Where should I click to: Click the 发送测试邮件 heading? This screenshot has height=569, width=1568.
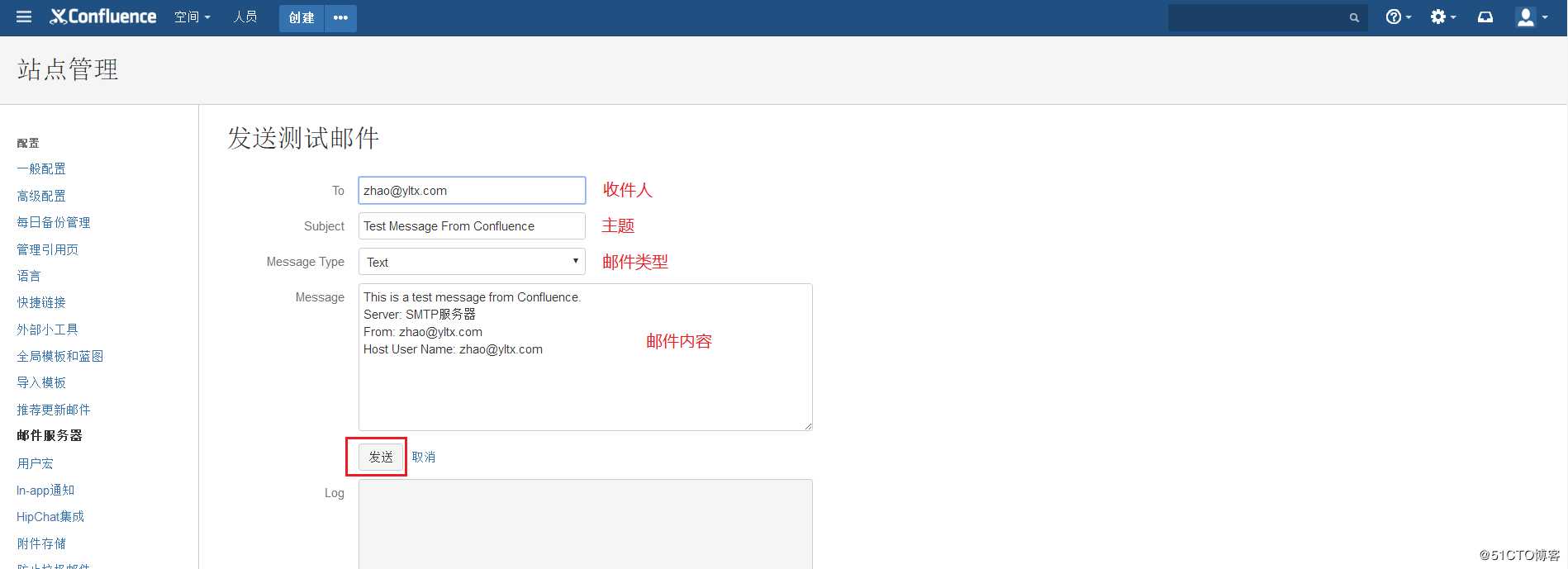[303, 138]
